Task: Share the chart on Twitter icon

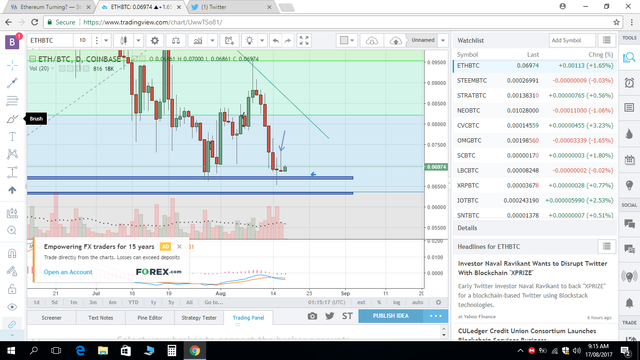Action: click(x=330, y=316)
